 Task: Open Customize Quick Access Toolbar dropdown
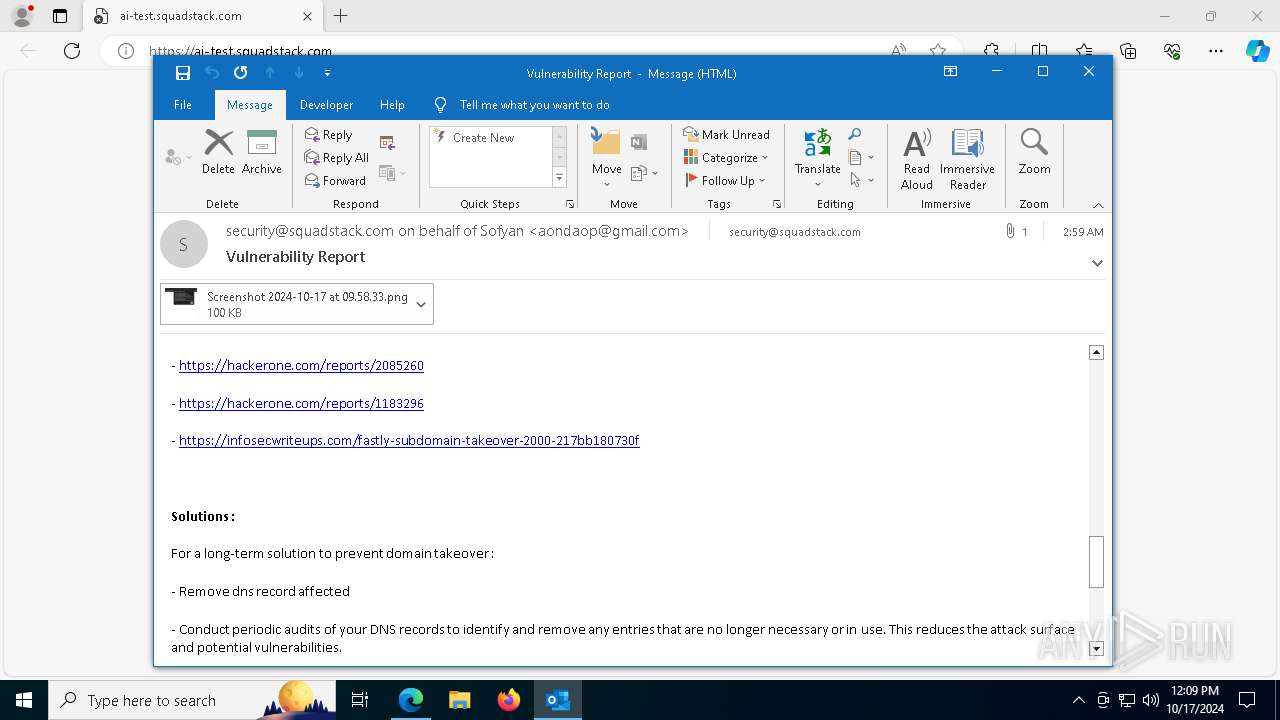pos(327,73)
